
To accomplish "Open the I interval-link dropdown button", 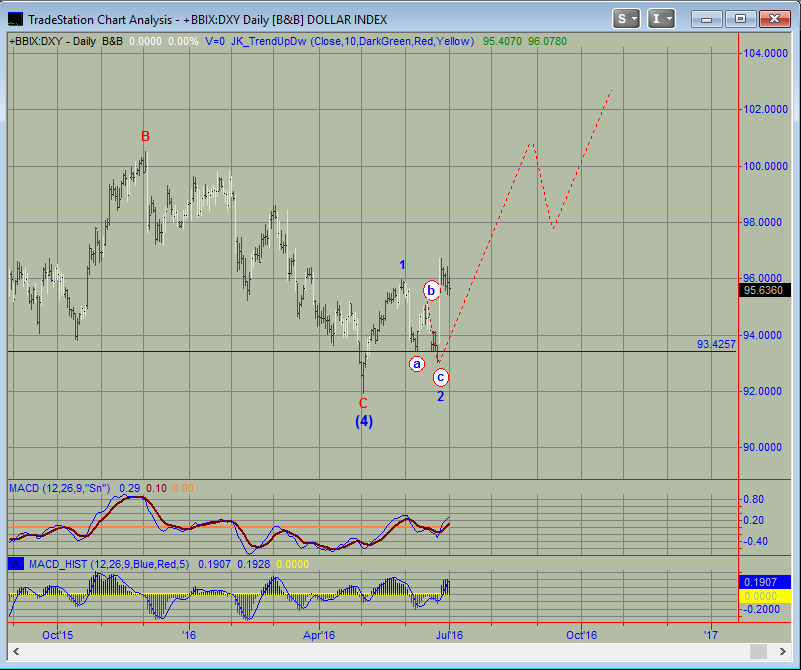I will pyautogui.click(x=661, y=19).
